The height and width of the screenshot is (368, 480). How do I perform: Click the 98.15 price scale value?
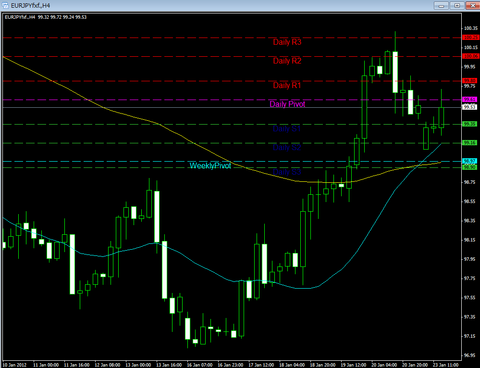(470, 240)
